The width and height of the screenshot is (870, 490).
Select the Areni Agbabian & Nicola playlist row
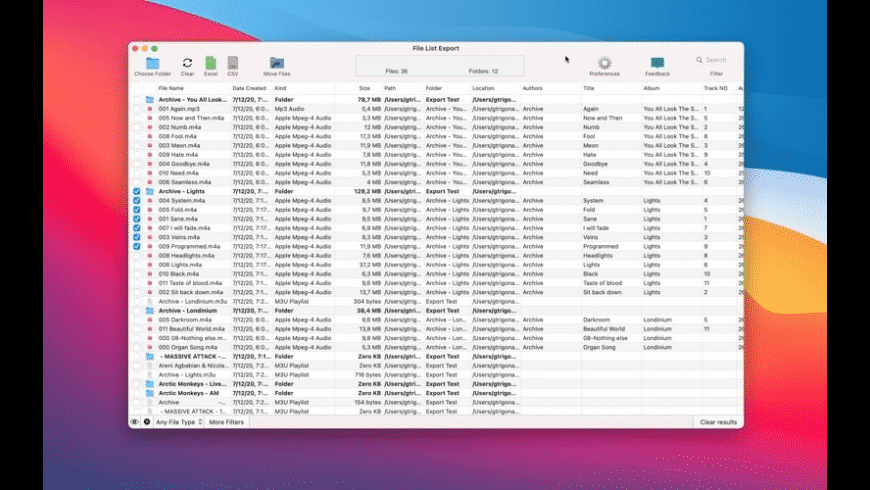click(436, 366)
